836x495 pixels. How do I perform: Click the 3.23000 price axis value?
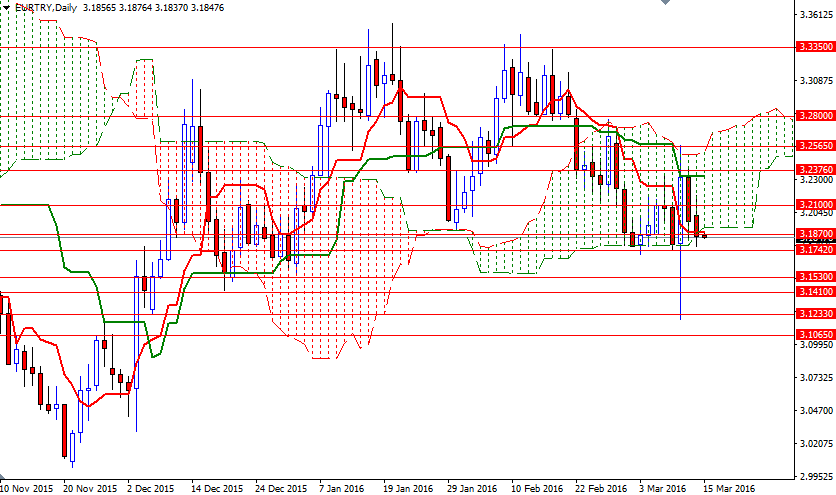coord(816,180)
